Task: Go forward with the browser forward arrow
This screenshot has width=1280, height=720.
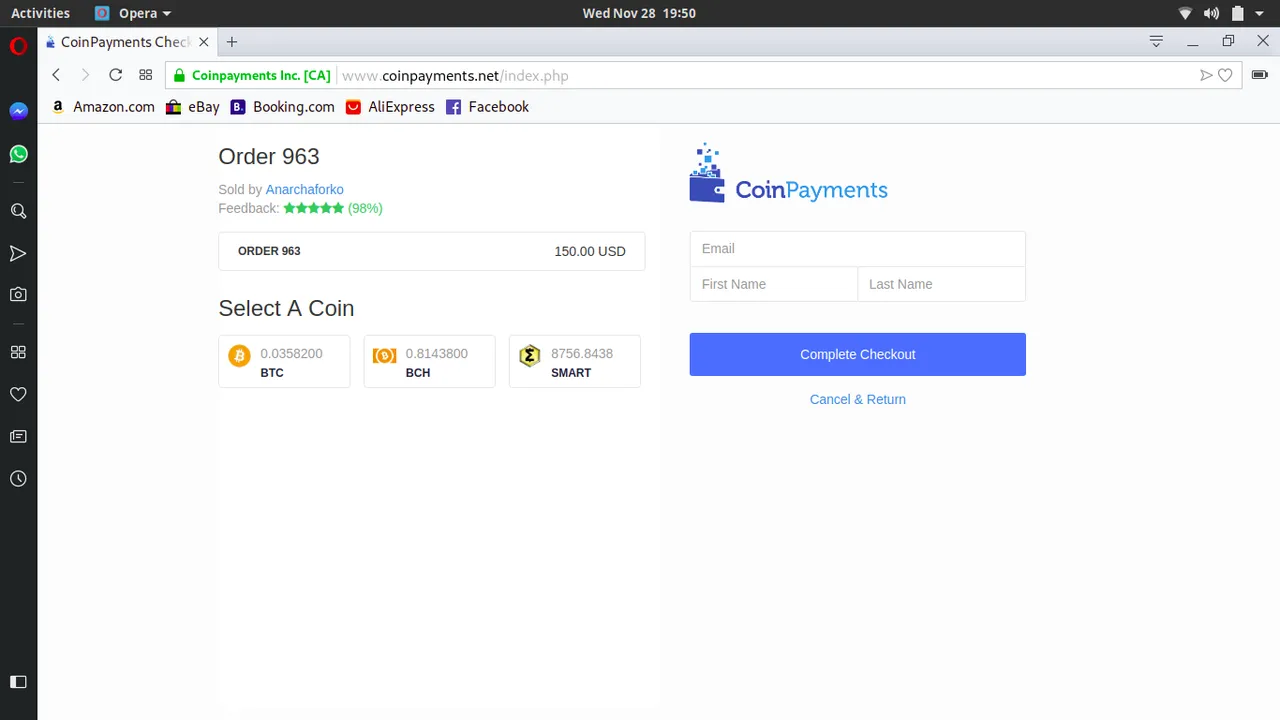Action: tap(85, 75)
